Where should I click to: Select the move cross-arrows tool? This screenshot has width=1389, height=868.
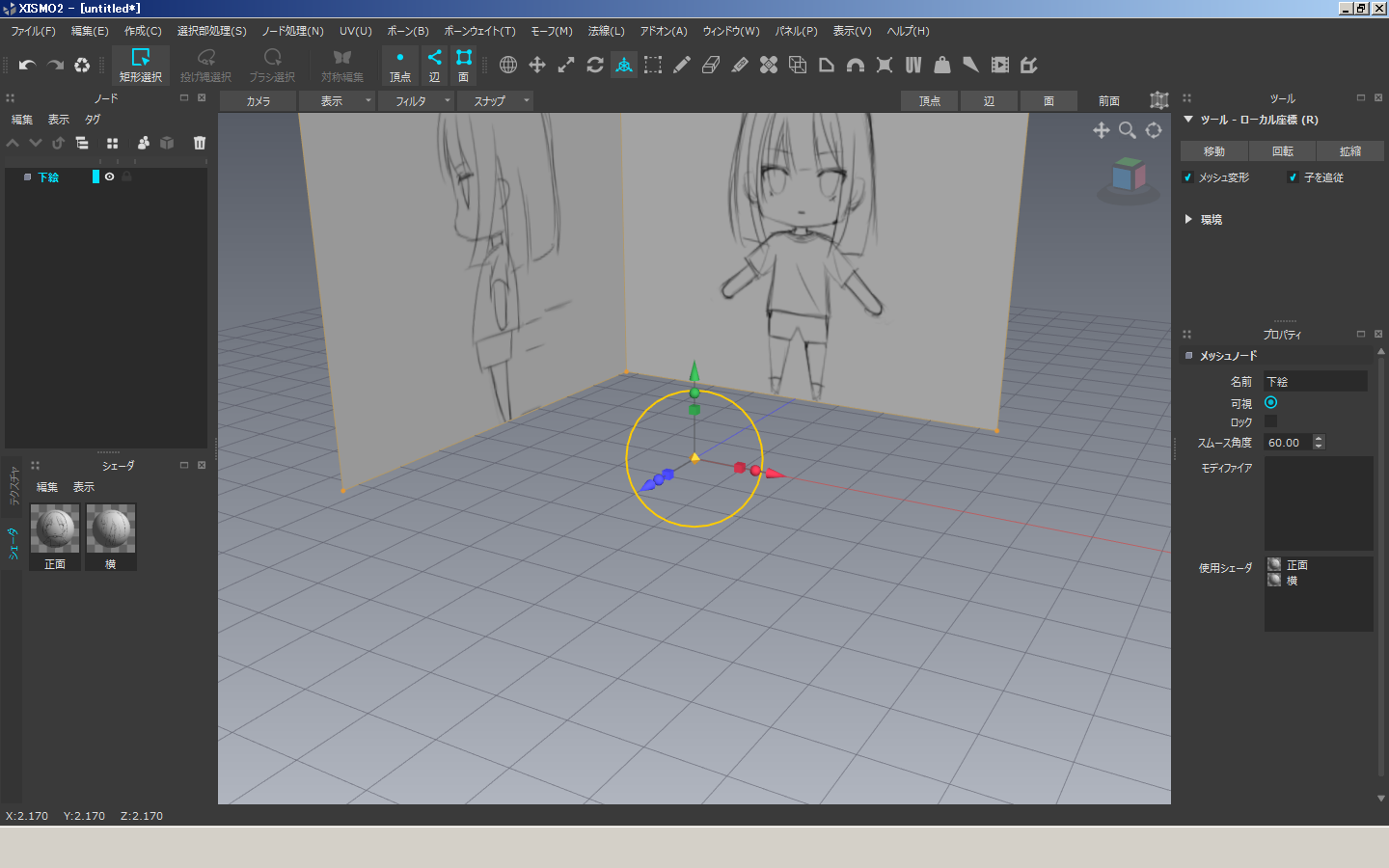tap(537, 65)
